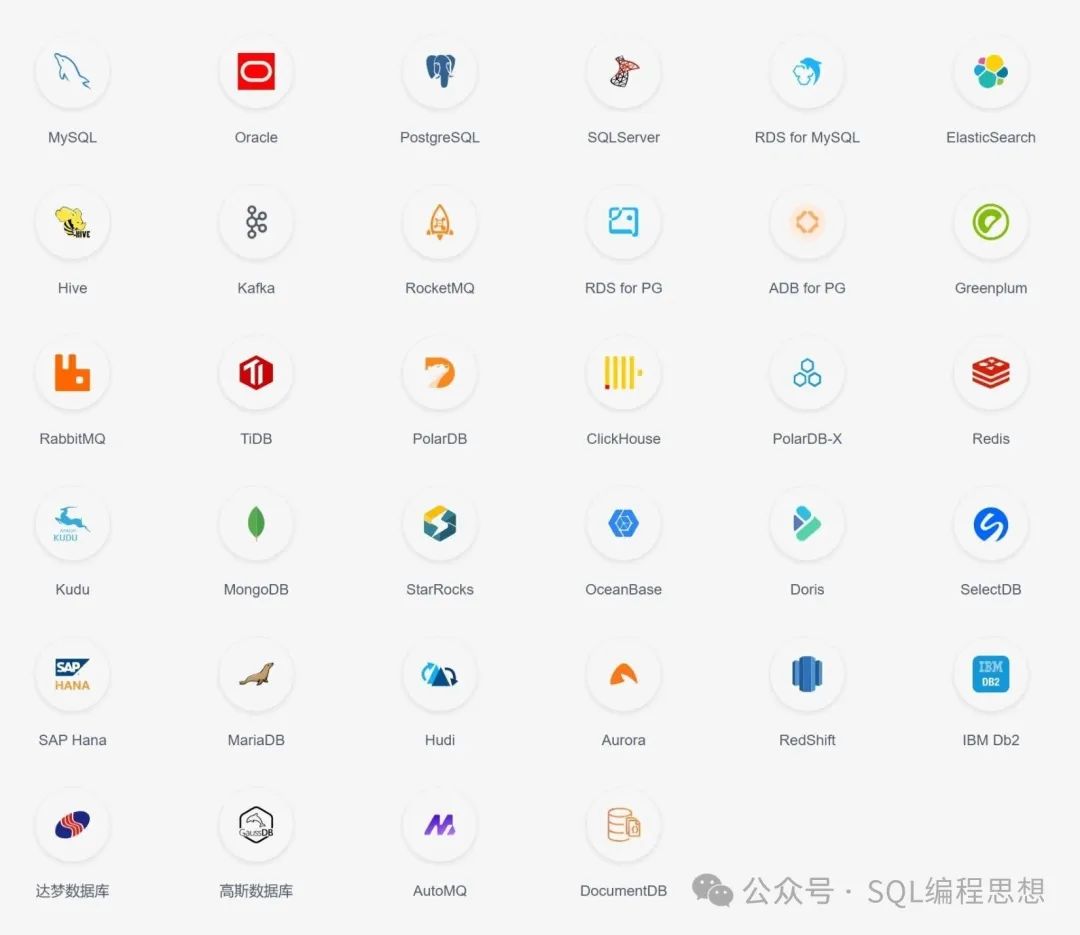Click the IBM Db2 blue icon
The height and width of the screenshot is (935, 1080).
[x=990, y=674]
